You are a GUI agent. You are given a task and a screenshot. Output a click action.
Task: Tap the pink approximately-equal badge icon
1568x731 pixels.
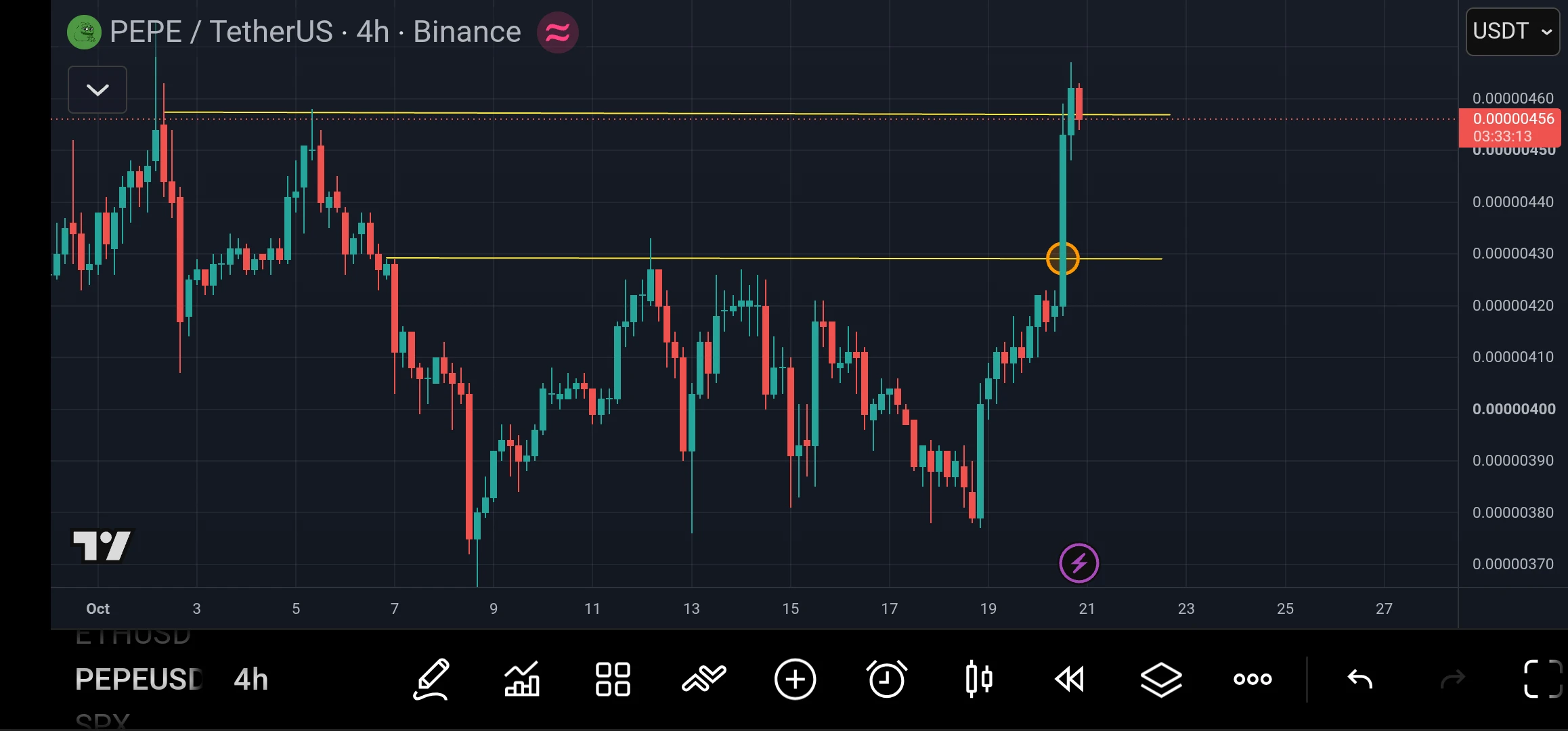tap(557, 32)
